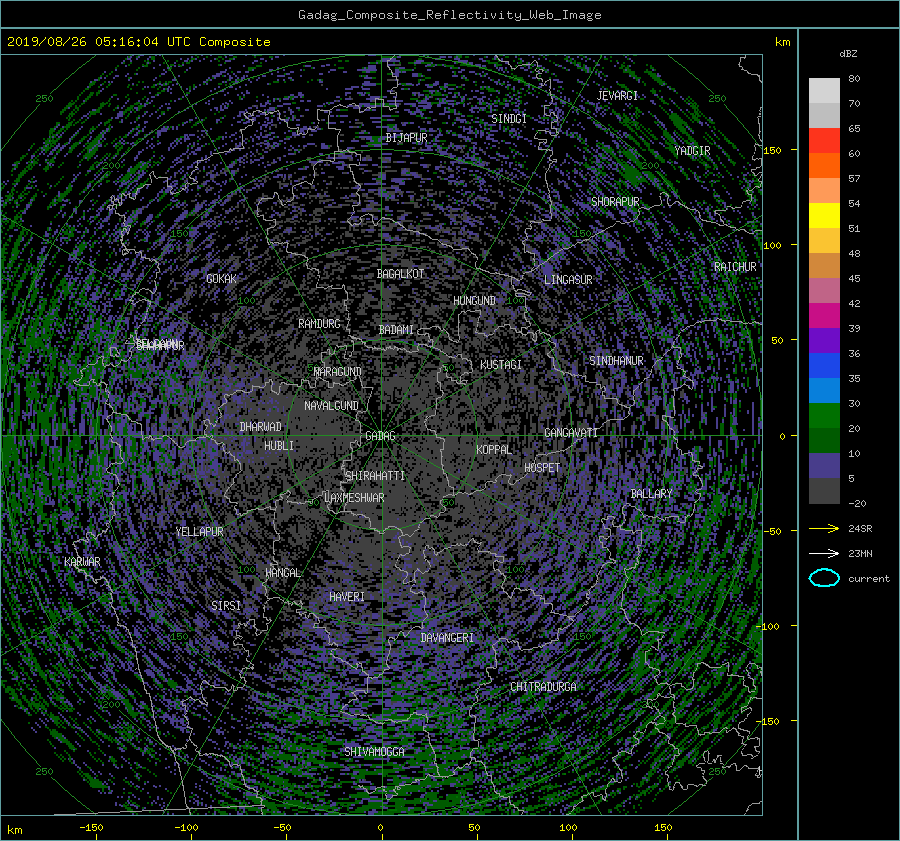The width and height of the screenshot is (900, 841).
Task: Click the YELLAPUR city label
Action: (x=199, y=532)
